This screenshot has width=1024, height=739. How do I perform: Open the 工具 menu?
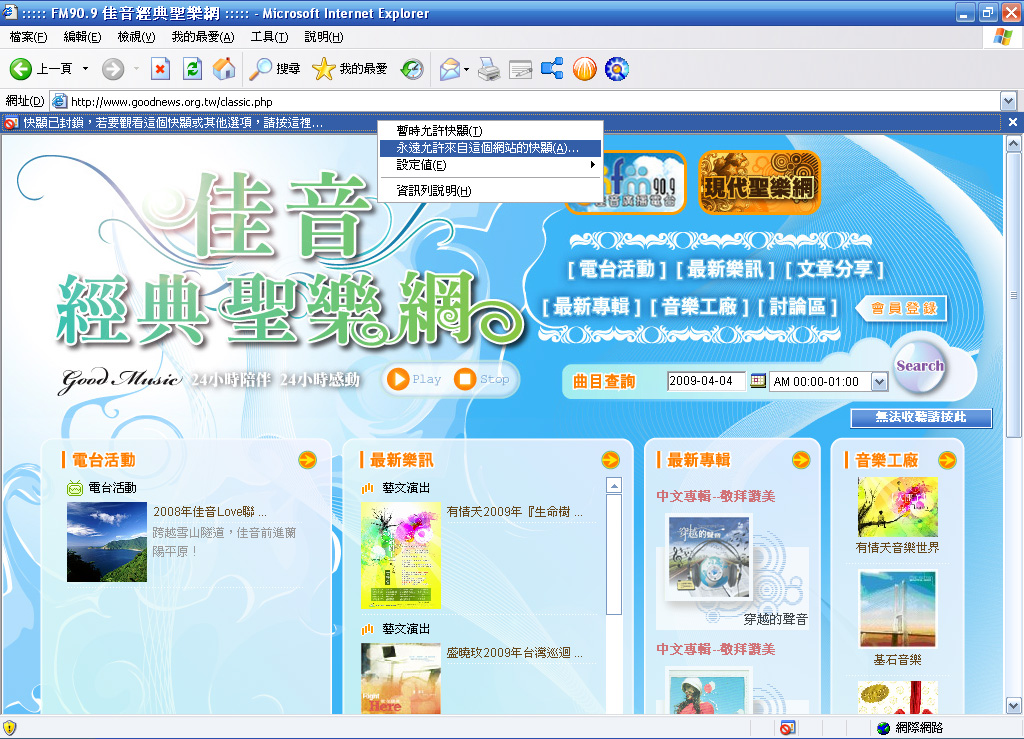click(269, 37)
